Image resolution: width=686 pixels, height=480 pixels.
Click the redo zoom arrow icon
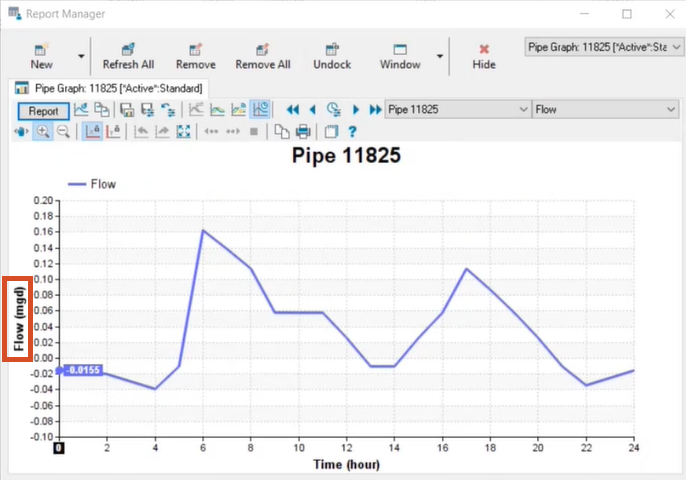click(162, 131)
